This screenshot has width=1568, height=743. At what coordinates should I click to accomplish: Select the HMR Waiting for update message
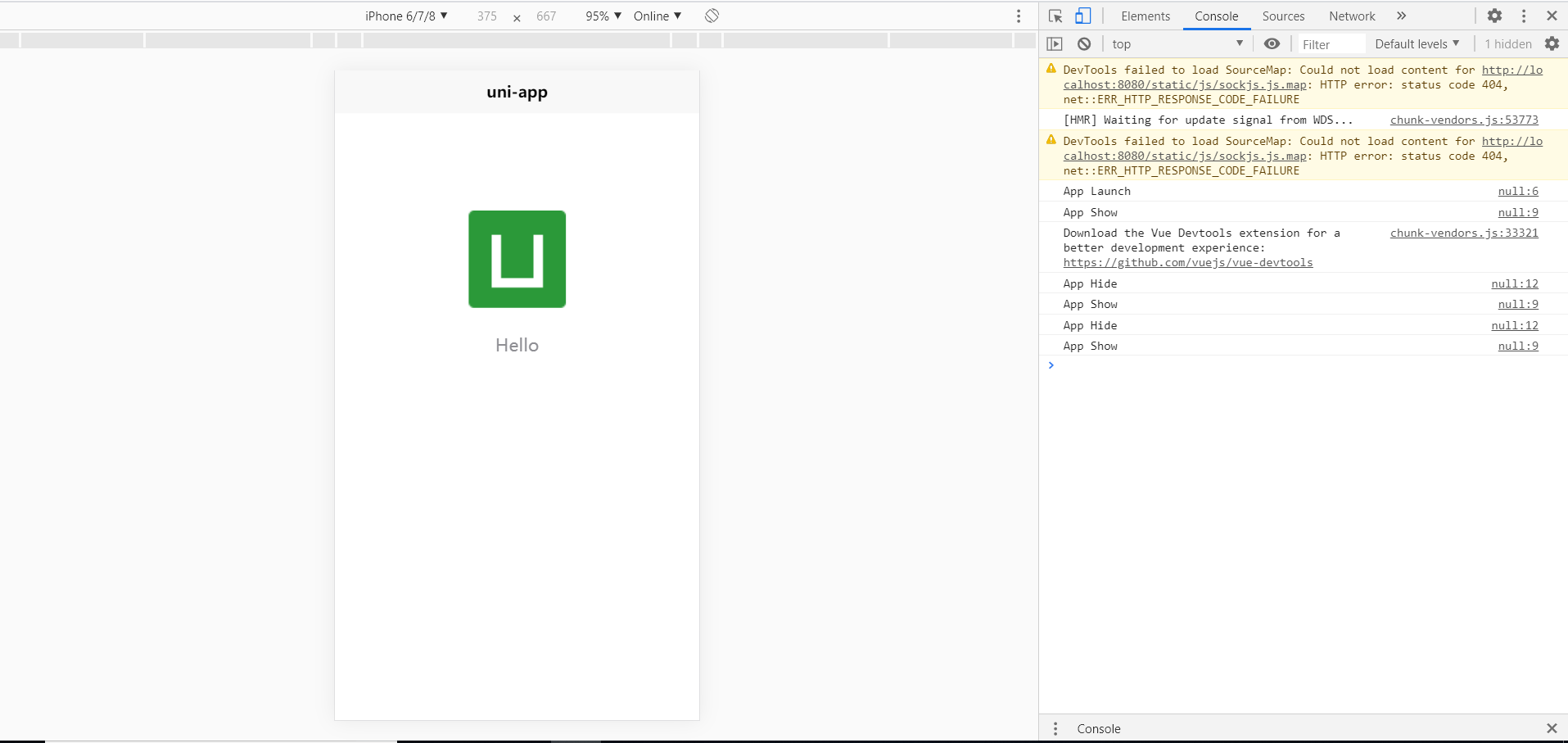1208,120
